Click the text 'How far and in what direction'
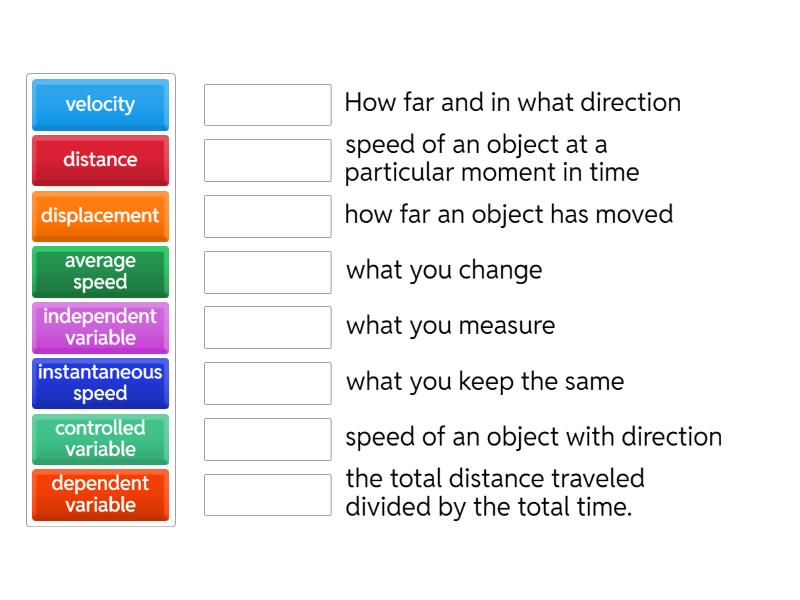The width and height of the screenshot is (800, 600). coord(512,103)
